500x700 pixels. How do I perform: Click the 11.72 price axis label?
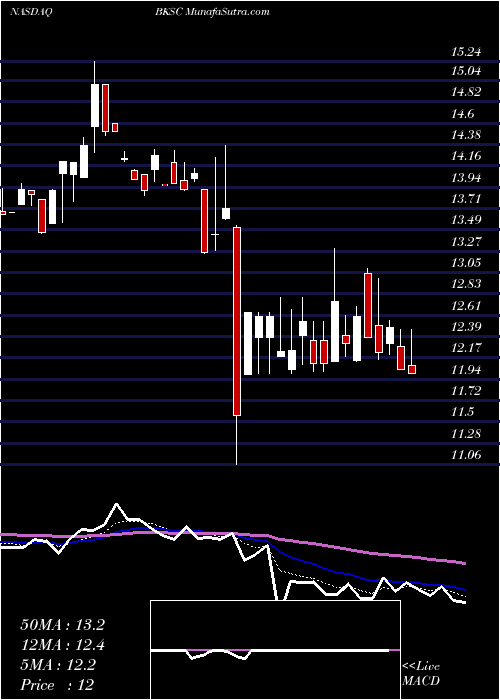tap(466, 391)
